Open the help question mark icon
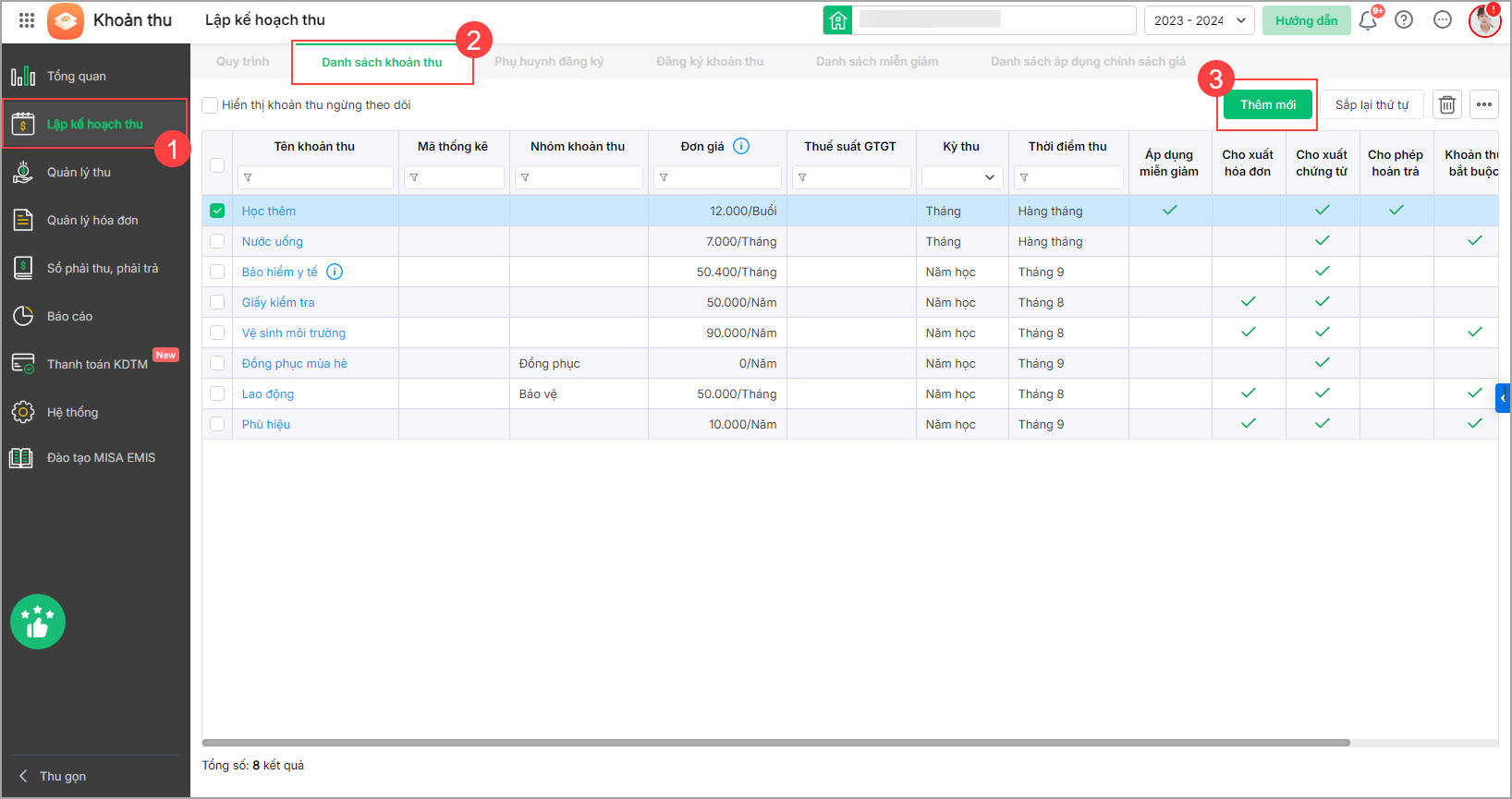Viewport: 1512px width, 799px height. 1404,20
